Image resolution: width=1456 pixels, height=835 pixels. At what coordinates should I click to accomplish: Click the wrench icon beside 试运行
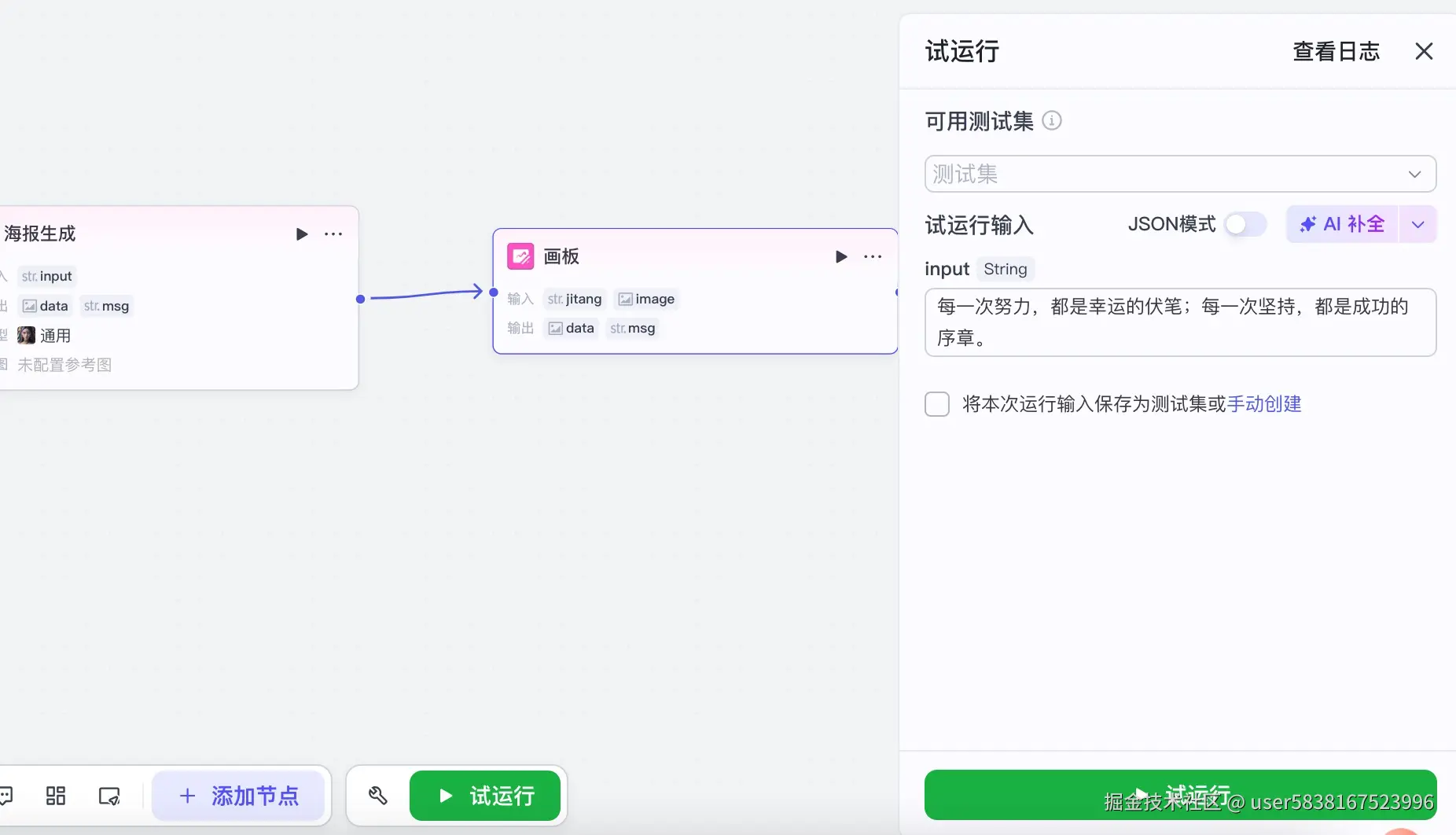(378, 796)
